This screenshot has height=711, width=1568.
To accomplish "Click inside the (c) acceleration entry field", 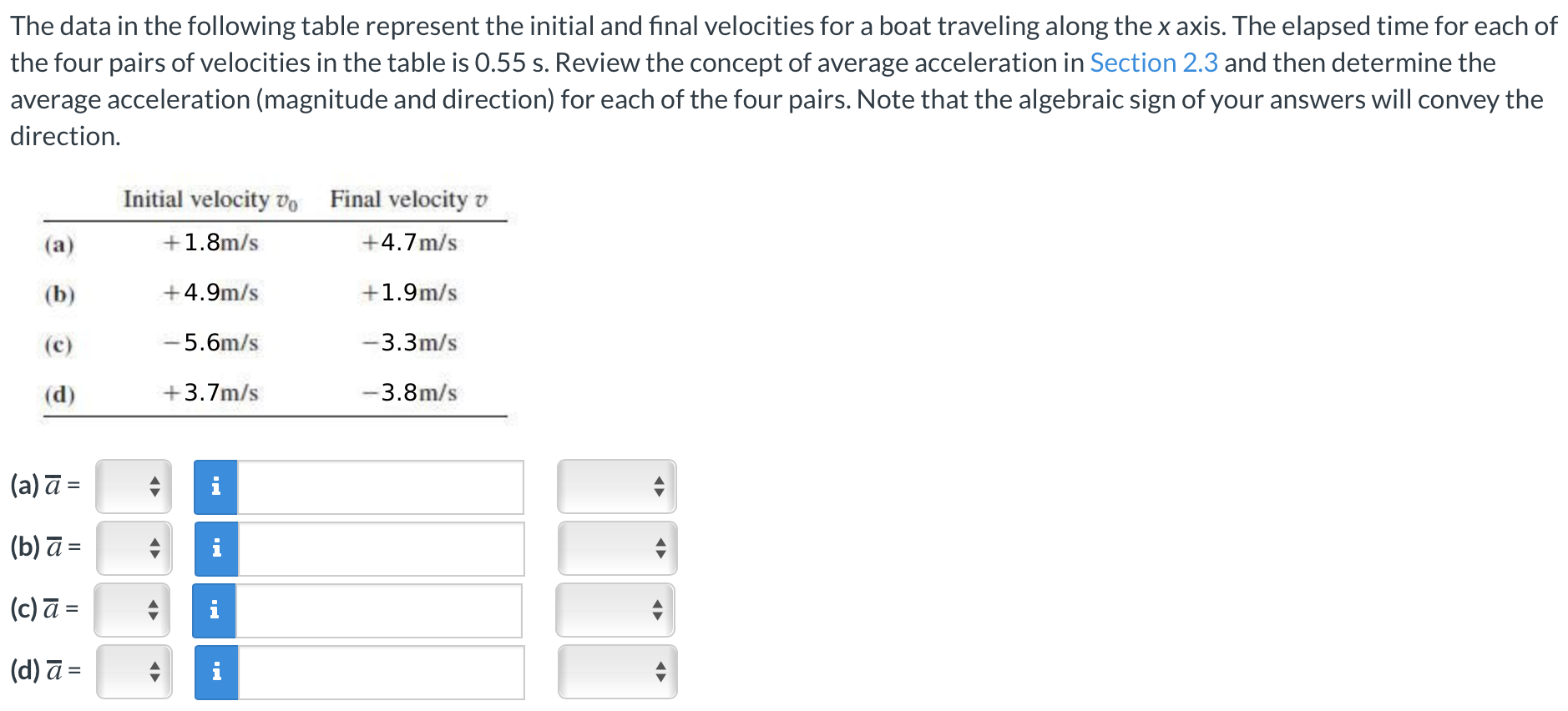I will 380,610.
